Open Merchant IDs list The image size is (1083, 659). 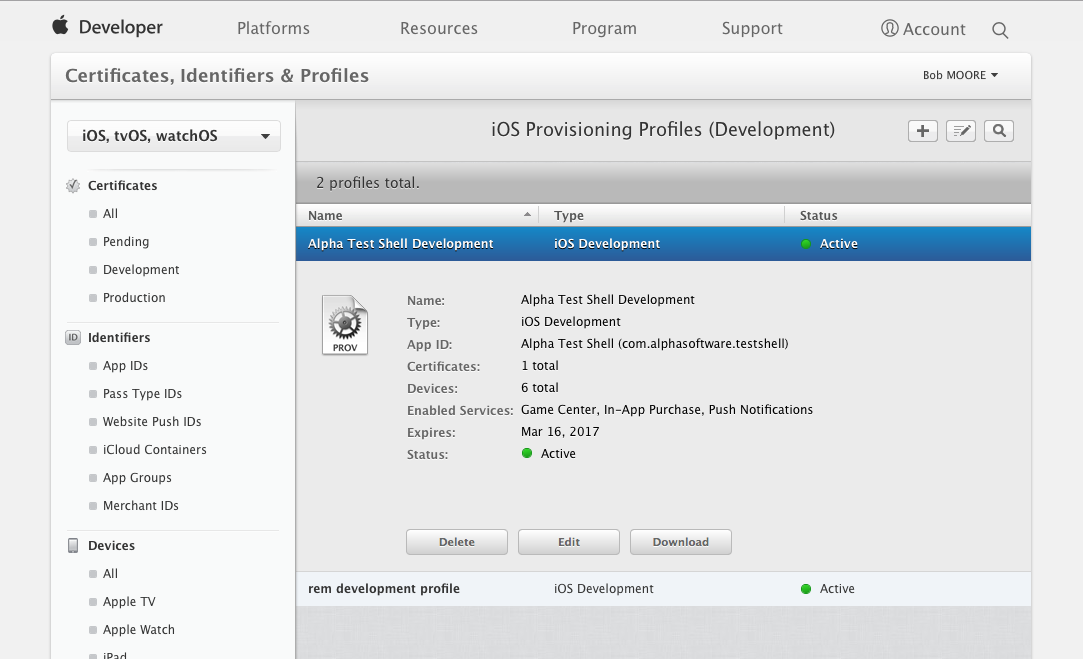[x=140, y=506]
